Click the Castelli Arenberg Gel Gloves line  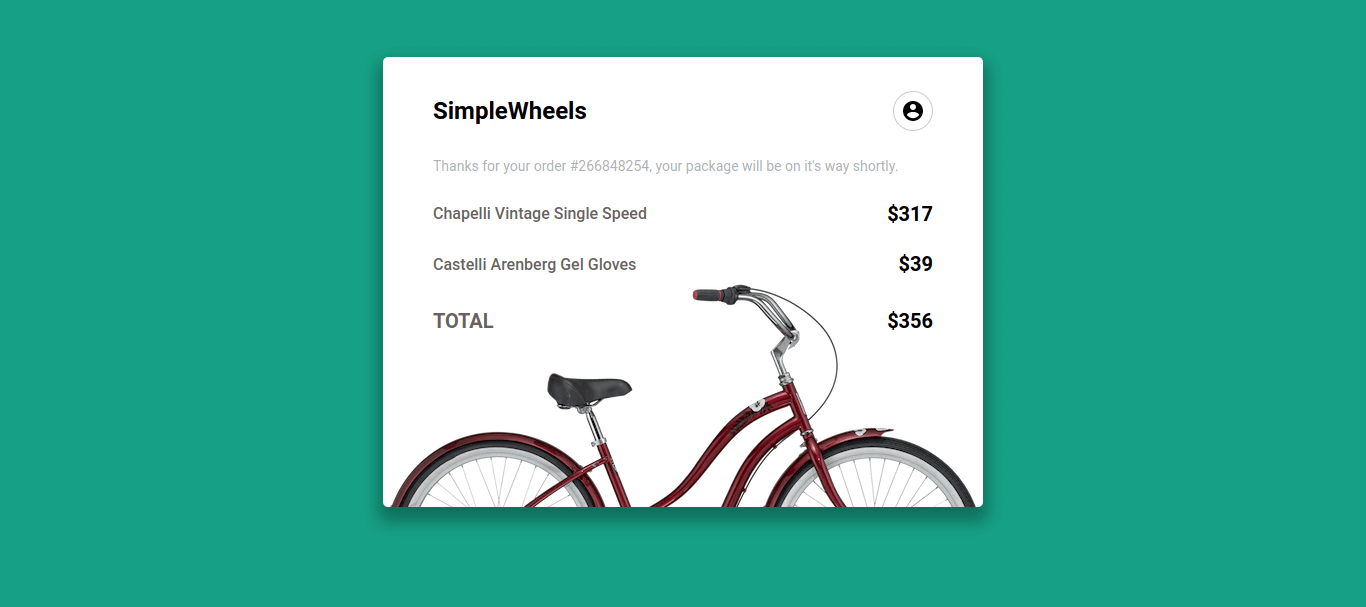click(534, 264)
